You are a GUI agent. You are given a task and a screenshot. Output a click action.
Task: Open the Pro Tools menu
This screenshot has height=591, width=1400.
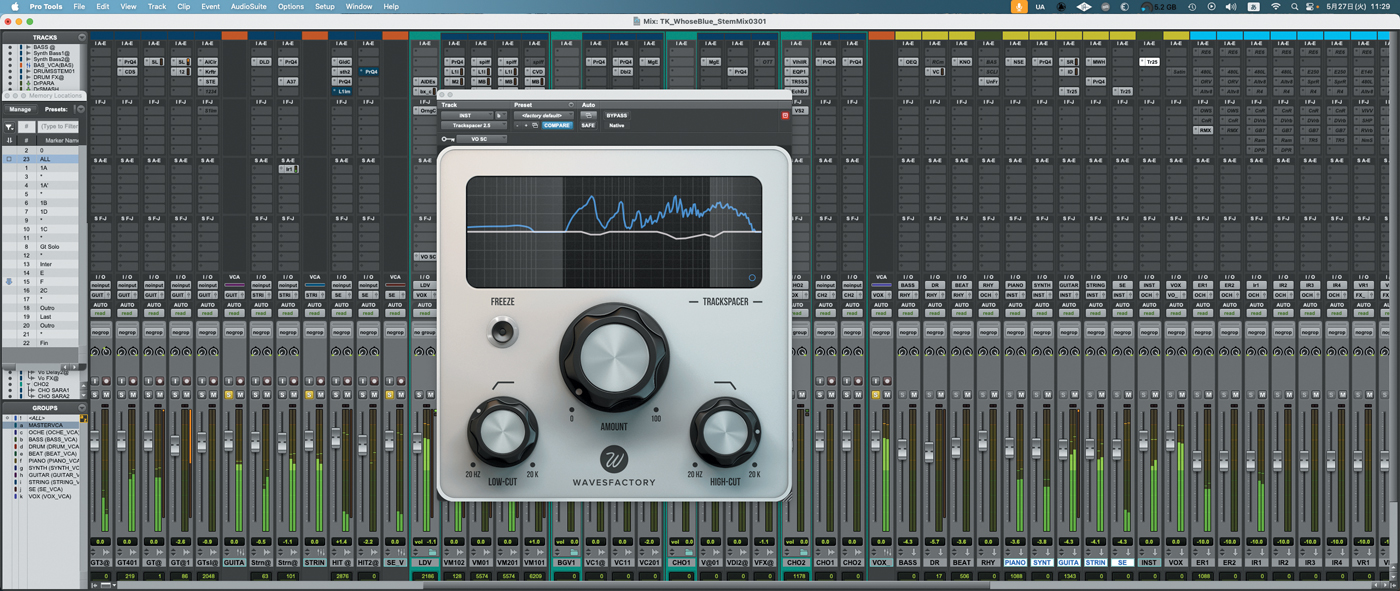click(46, 6)
